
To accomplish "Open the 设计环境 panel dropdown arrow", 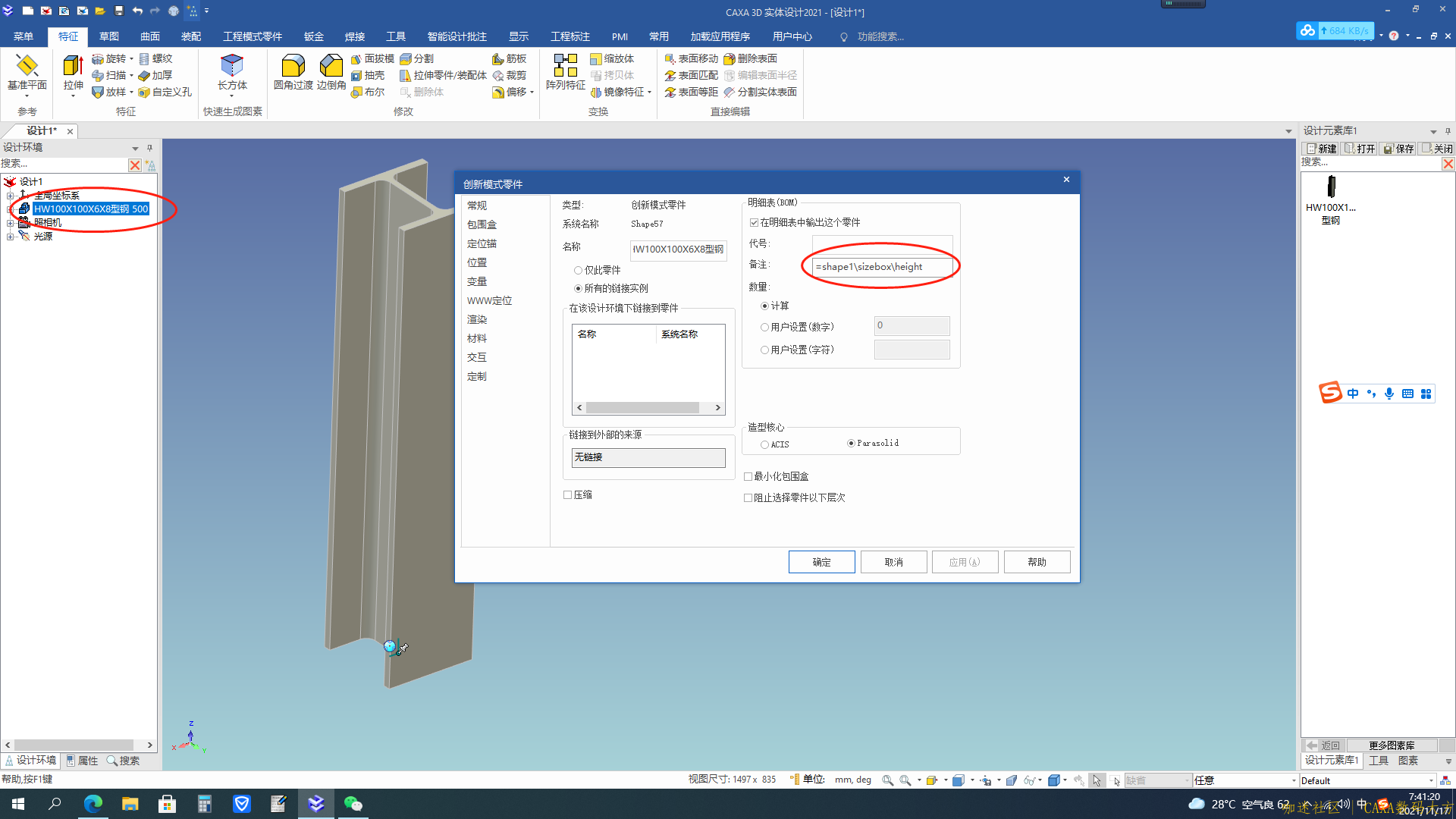I will click(x=135, y=148).
